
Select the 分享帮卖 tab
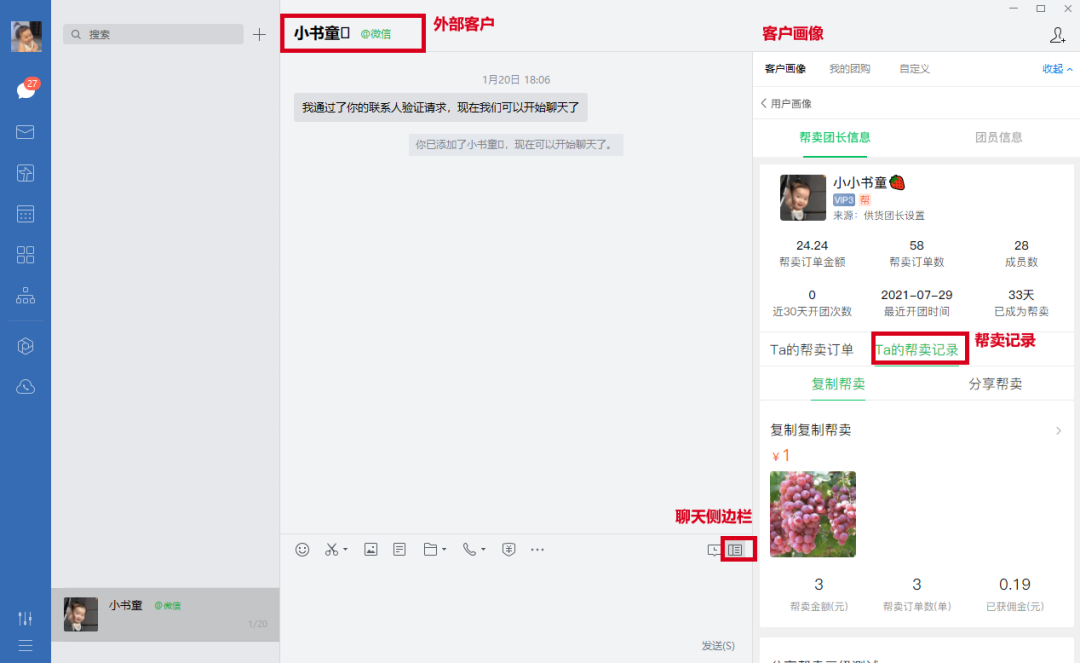pos(995,384)
